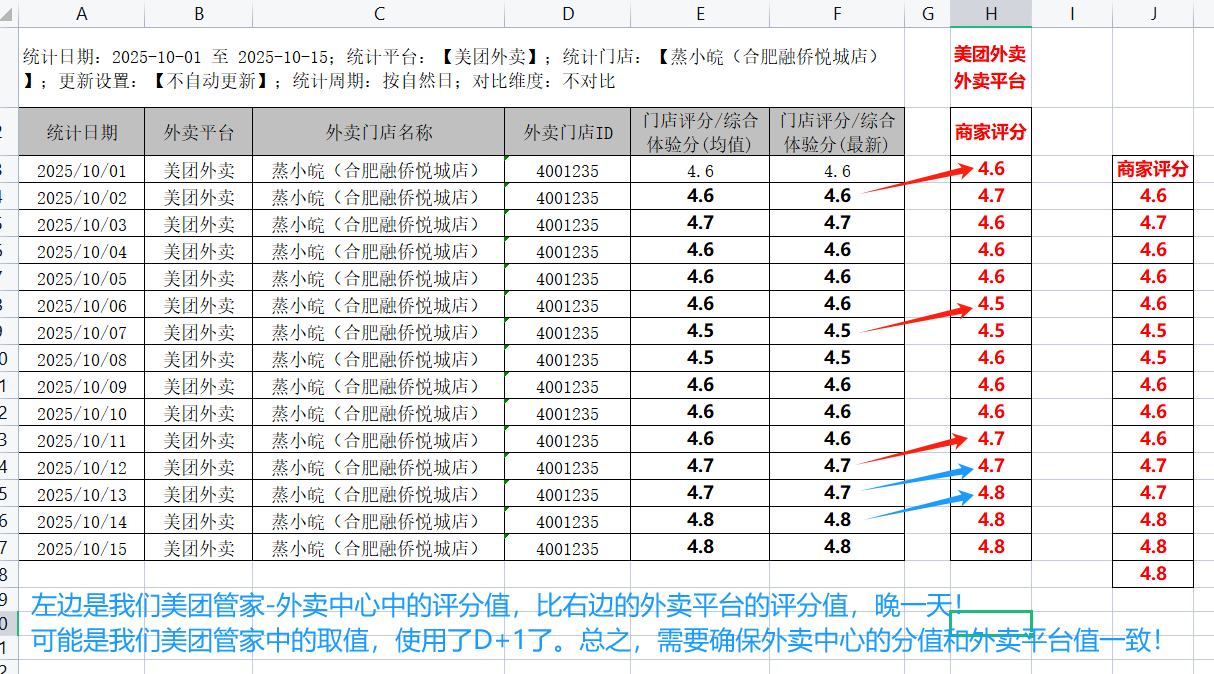Click the 商家评分 header cell in column J

coord(1152,169)
